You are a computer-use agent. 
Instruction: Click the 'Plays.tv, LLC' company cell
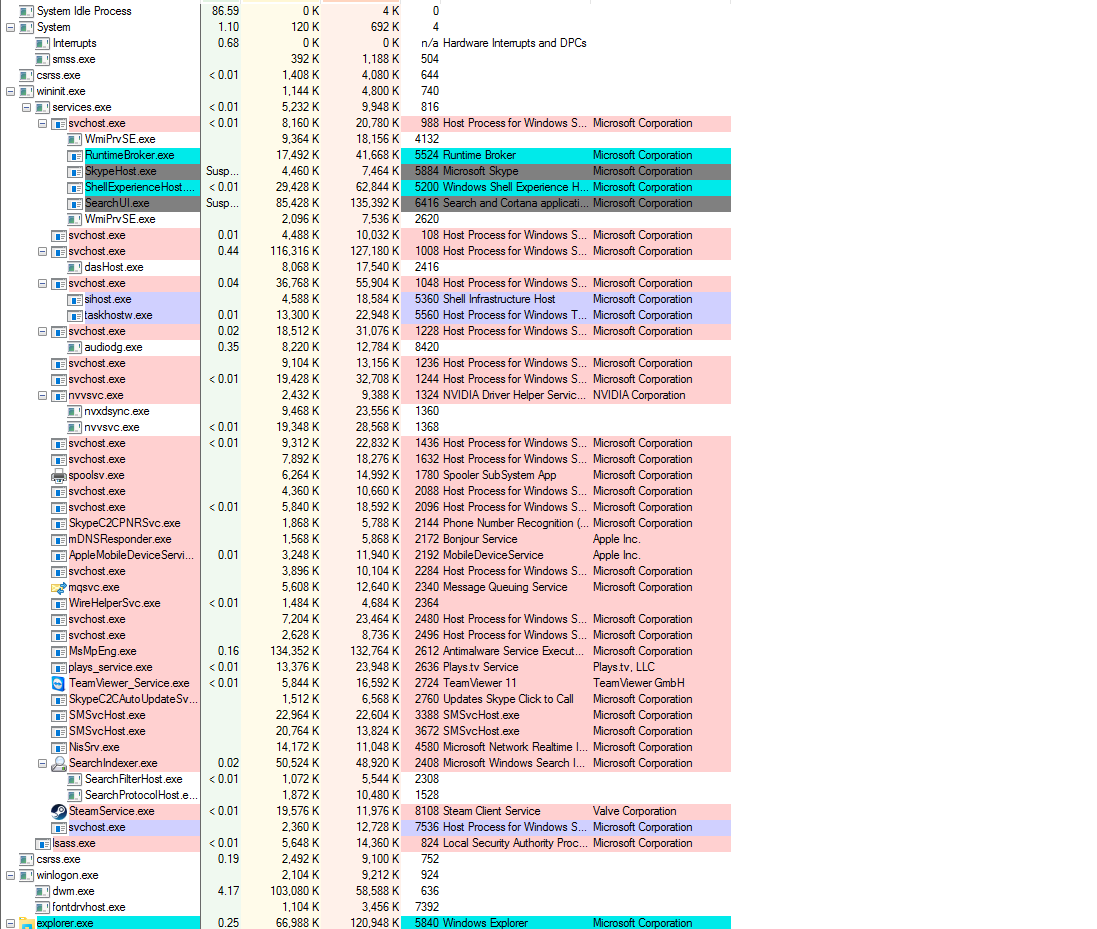click(x=623, y=667)
